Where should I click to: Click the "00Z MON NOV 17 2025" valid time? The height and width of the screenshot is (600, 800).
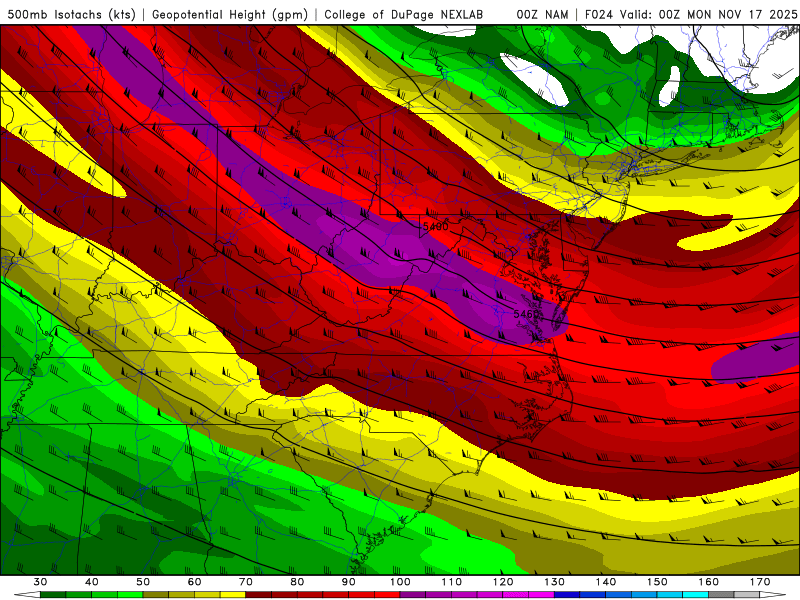[728, 15]
